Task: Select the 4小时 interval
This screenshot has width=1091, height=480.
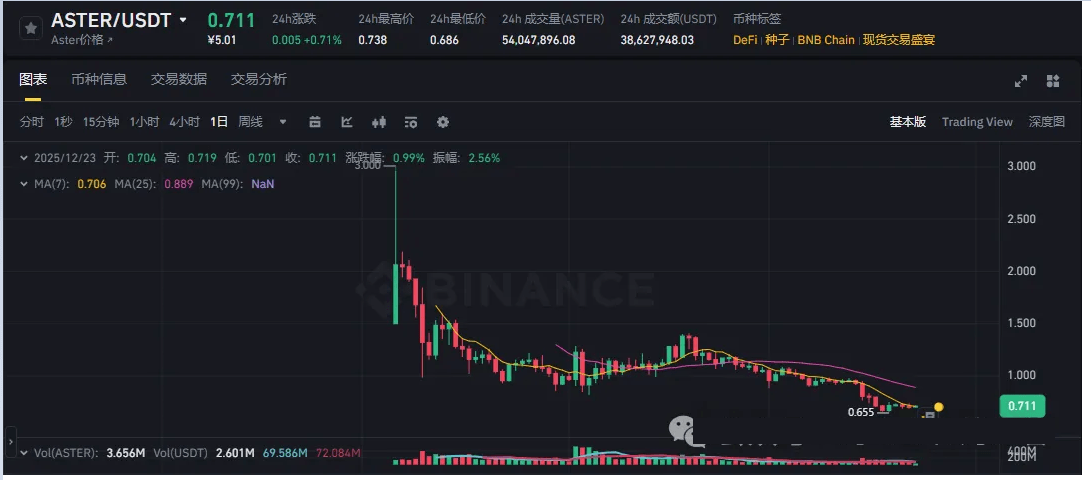Action: (x=184, y=122)
